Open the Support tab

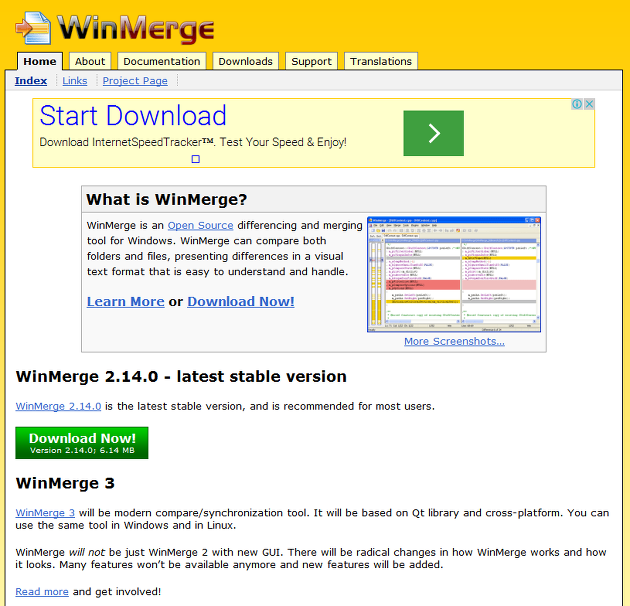[311, 61]
